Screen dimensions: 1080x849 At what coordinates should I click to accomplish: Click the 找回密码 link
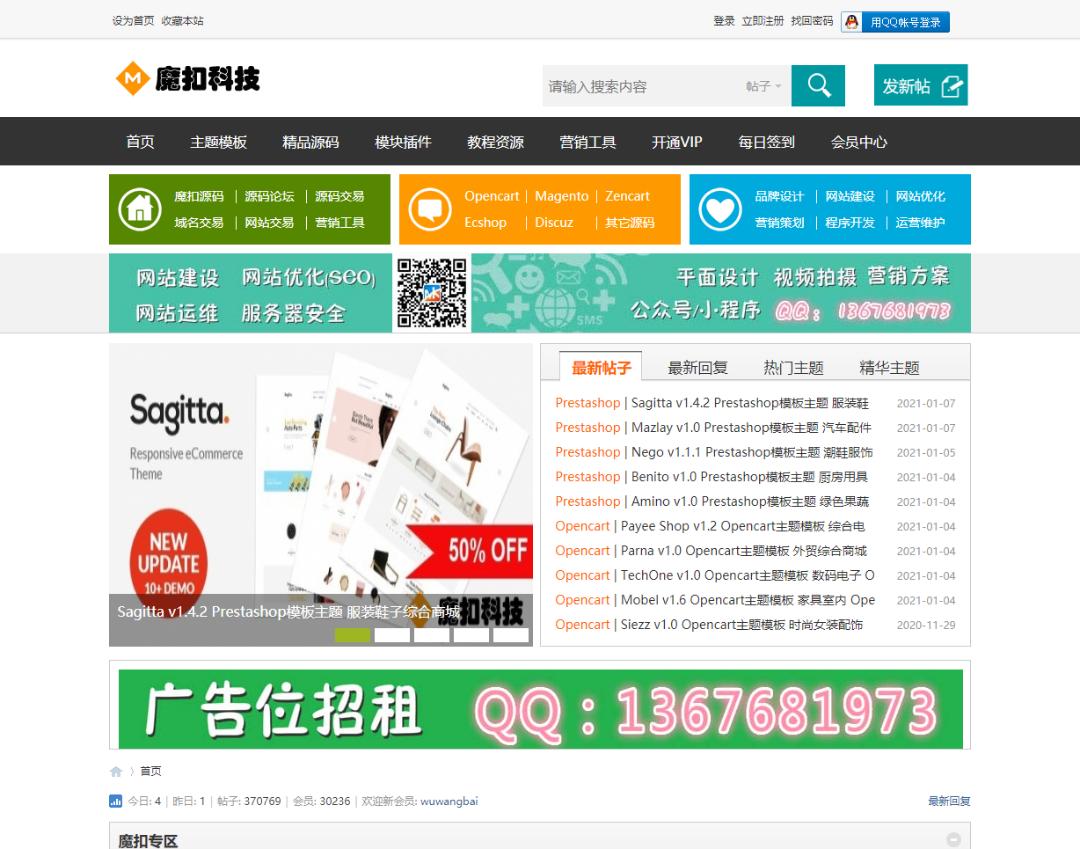(x=812, y=21)
